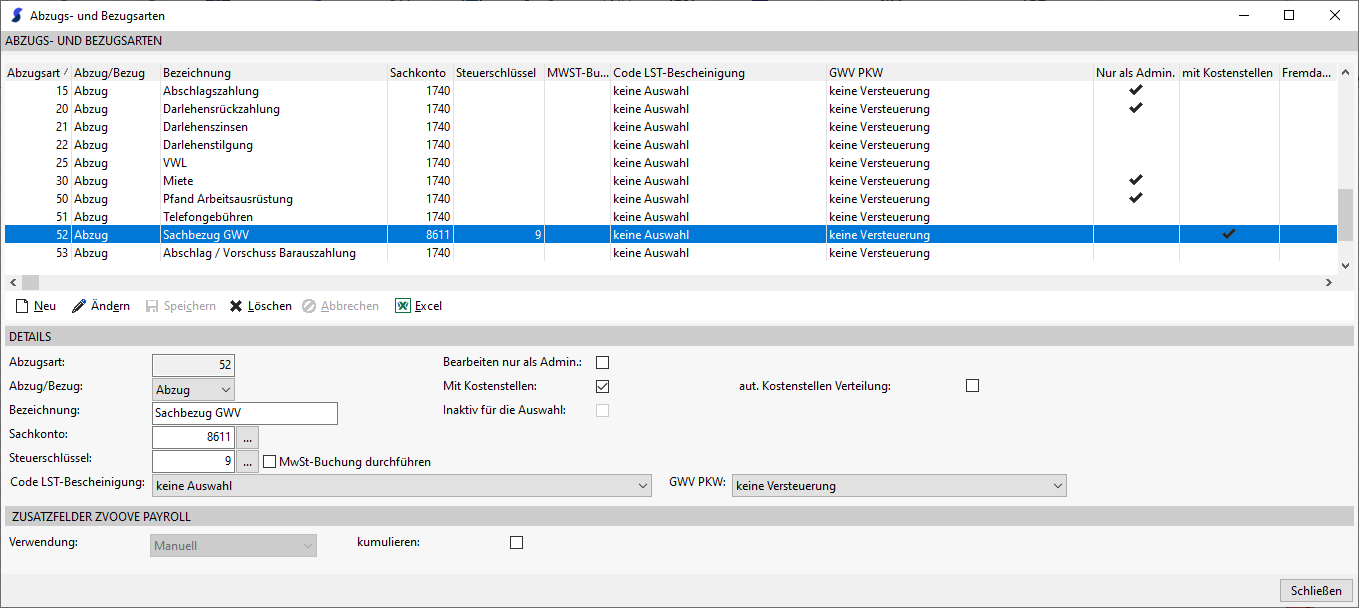Click into the Sachkonto input field

(193, 437)
